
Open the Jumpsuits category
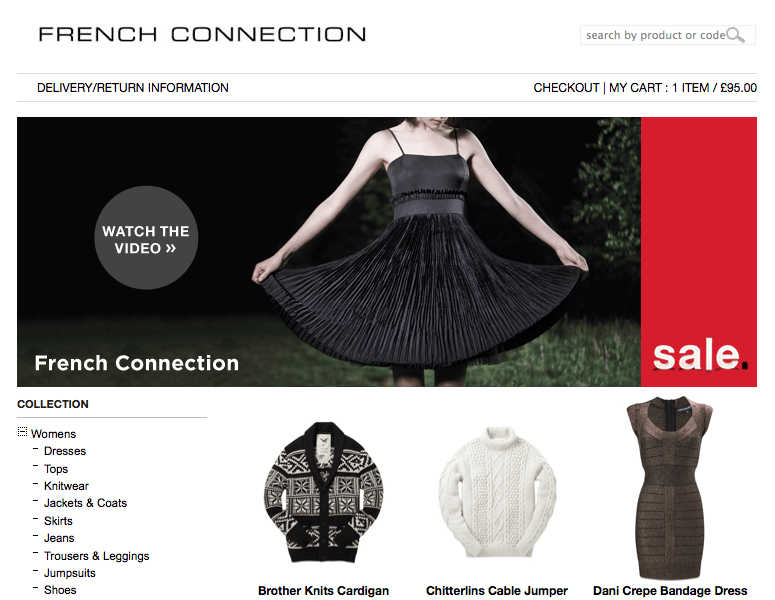click(70, 573)
